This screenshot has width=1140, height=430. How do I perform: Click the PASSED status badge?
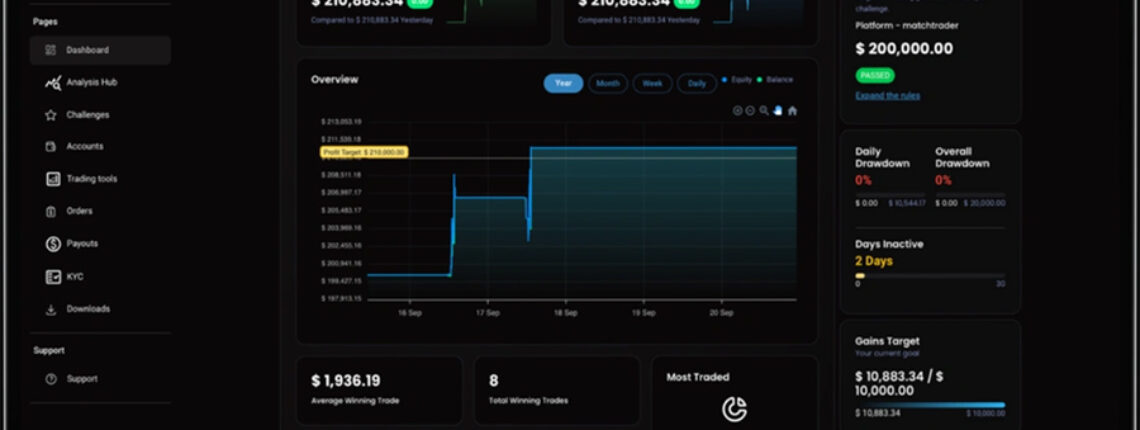(875, 76)
